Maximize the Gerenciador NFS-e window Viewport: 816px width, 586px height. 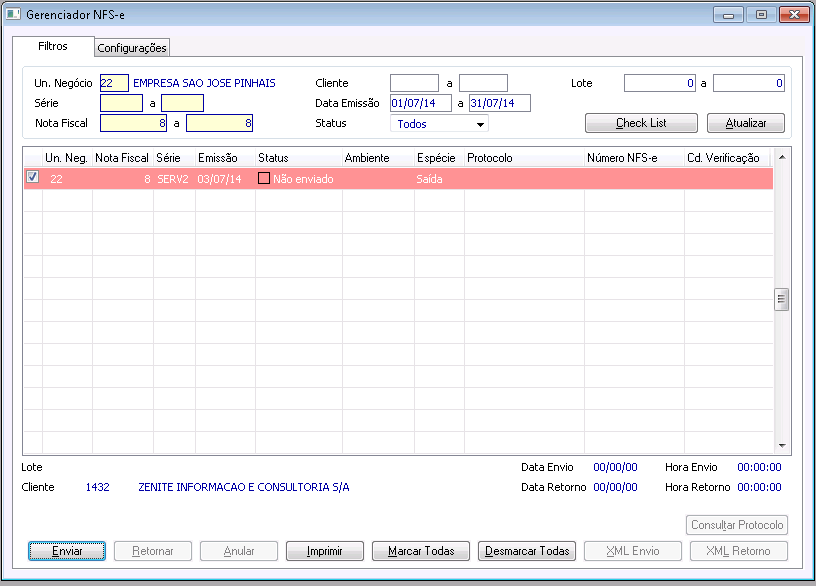(x=761, y=15)
